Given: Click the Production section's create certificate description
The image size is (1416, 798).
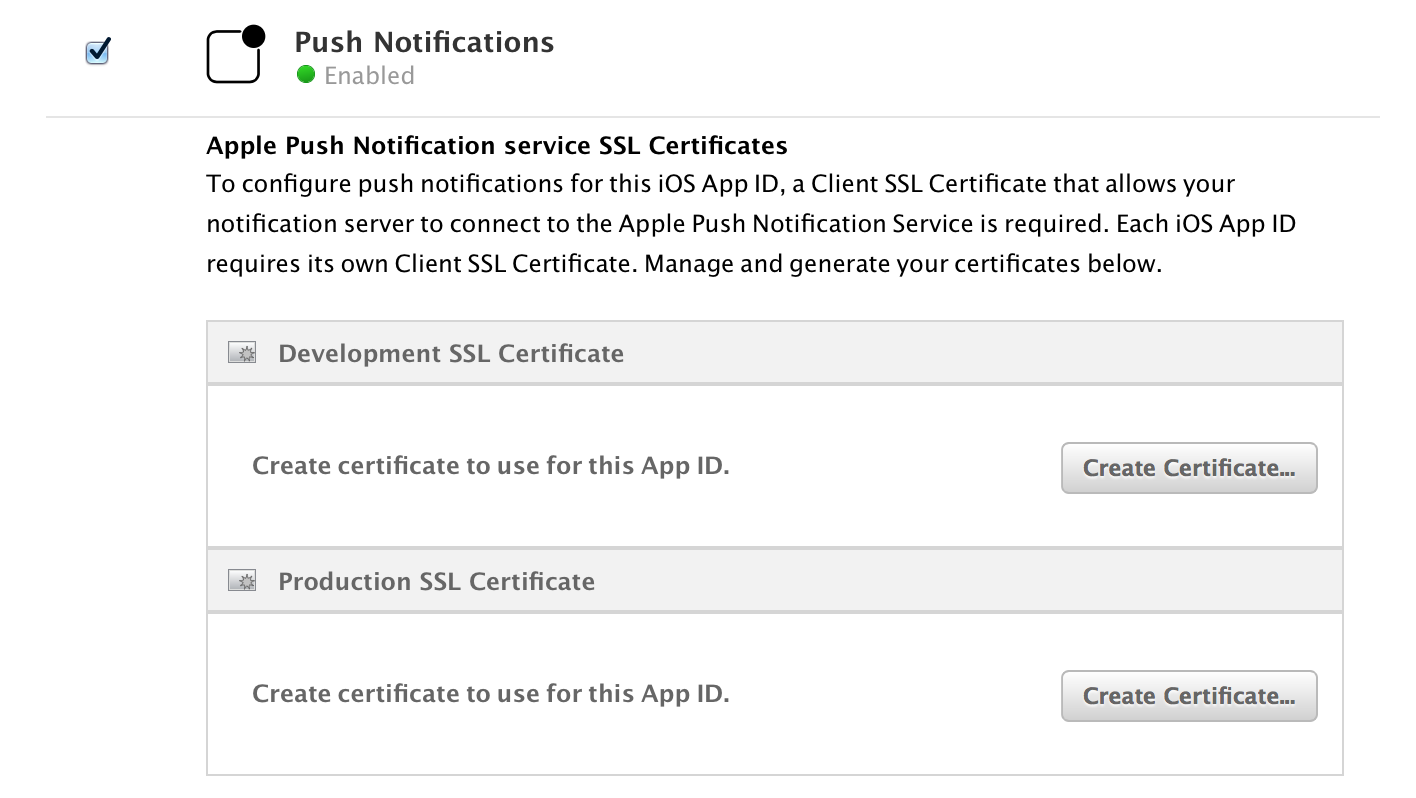Looking at the screenshot, I should [490, 694].
